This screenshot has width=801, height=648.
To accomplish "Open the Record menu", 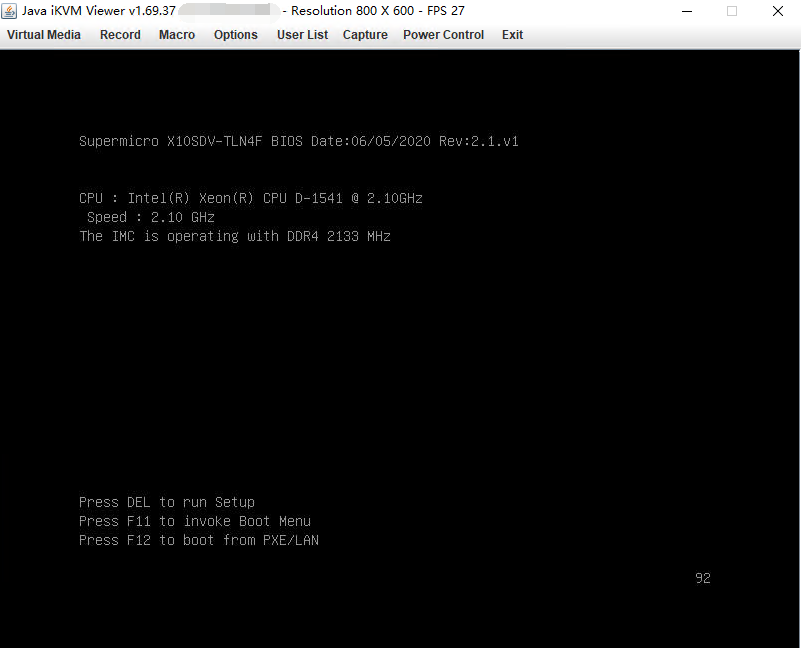I will pos(120,35).
